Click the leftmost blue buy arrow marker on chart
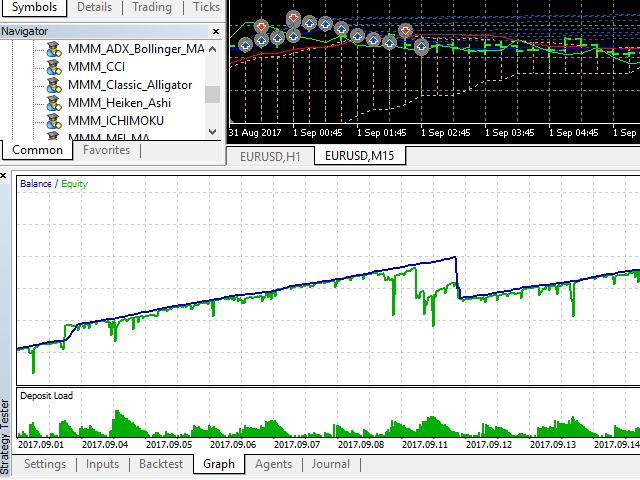 click(246, 43)
